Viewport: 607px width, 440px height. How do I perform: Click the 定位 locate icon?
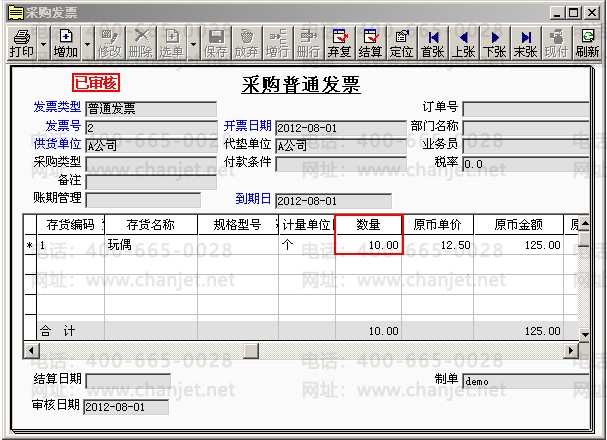point(401,43)
